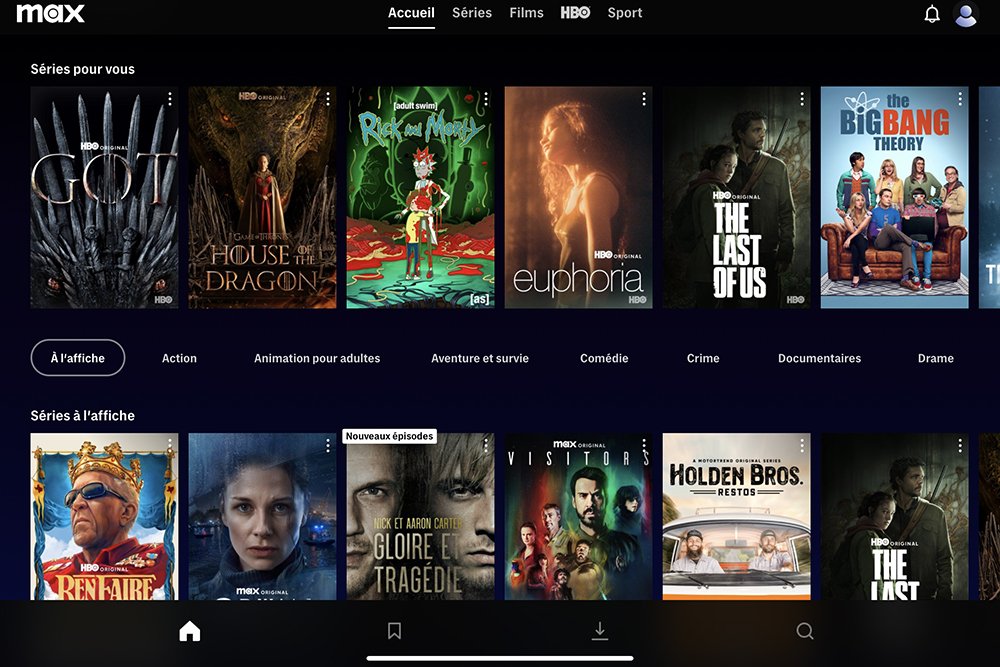
Task: Open The Last of Us poster in Séries à l'affiche
Action: pyautogui.click(x=895, y=517)
